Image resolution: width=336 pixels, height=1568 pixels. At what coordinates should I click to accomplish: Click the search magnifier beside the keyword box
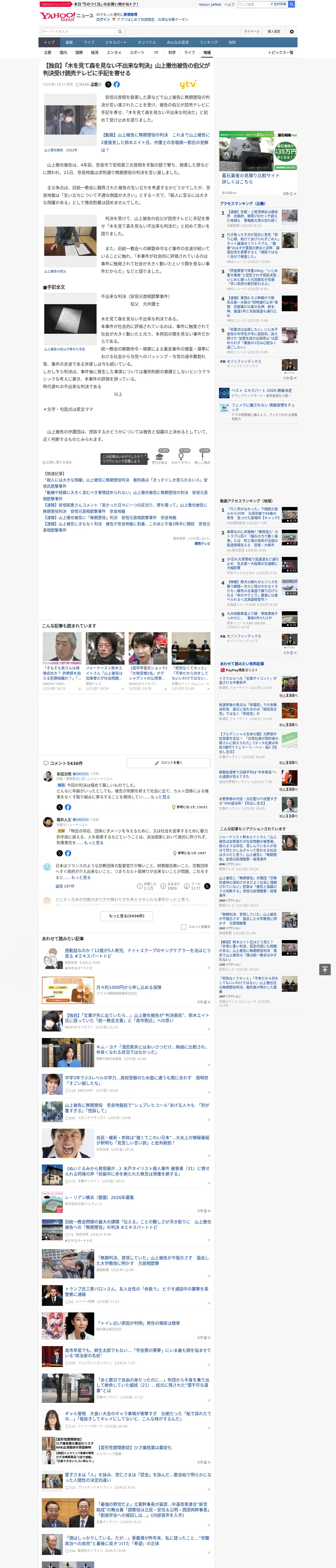pos(120,32)
